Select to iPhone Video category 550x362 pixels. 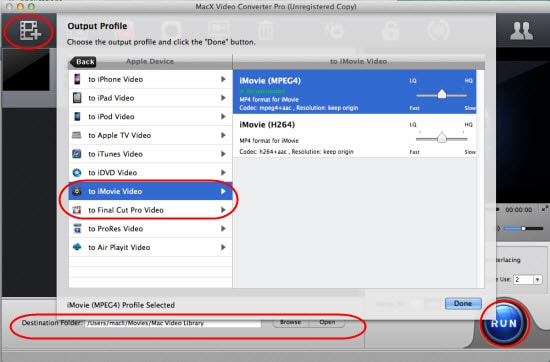[x=150, y=79]
